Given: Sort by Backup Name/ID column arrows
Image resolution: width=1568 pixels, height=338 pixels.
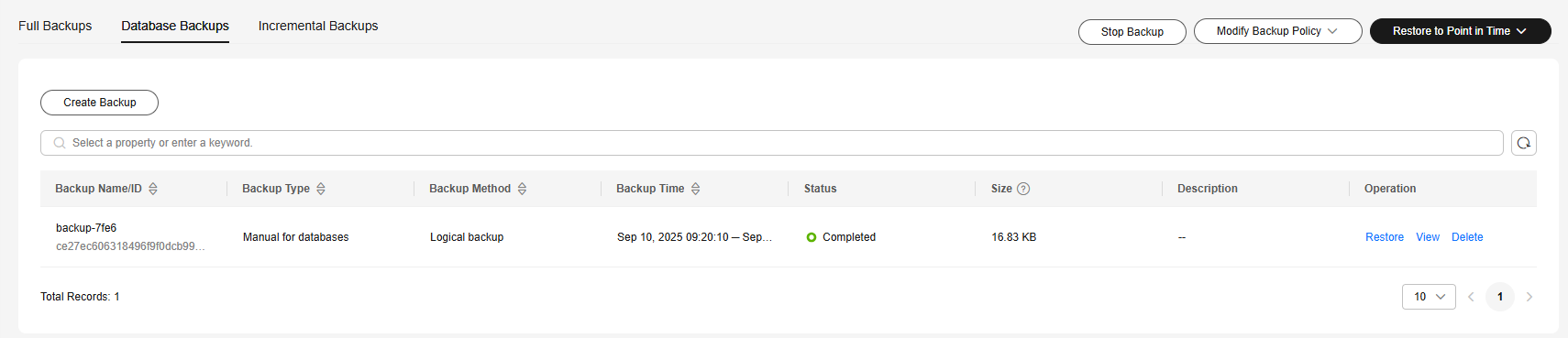Looking at the screenshot, I should pyautogui.click(x=153, y=189).
